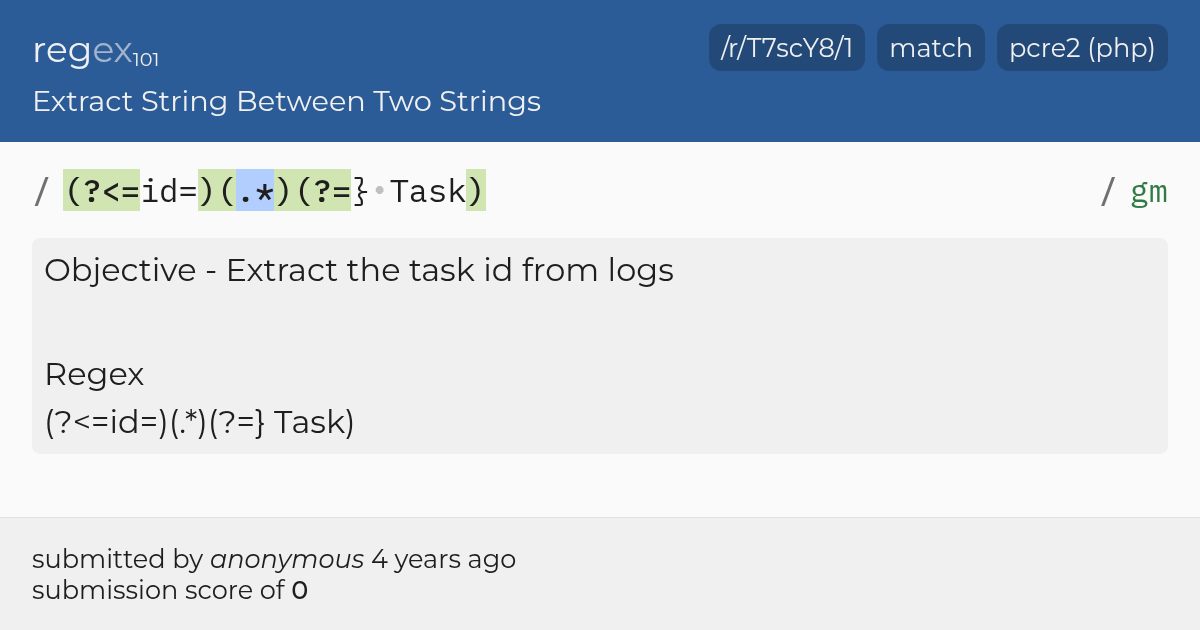Click the title Extract String Between Two Strings
This screenshot has height=630, width=1200.
pyautogui.click(x=287, y=101)
